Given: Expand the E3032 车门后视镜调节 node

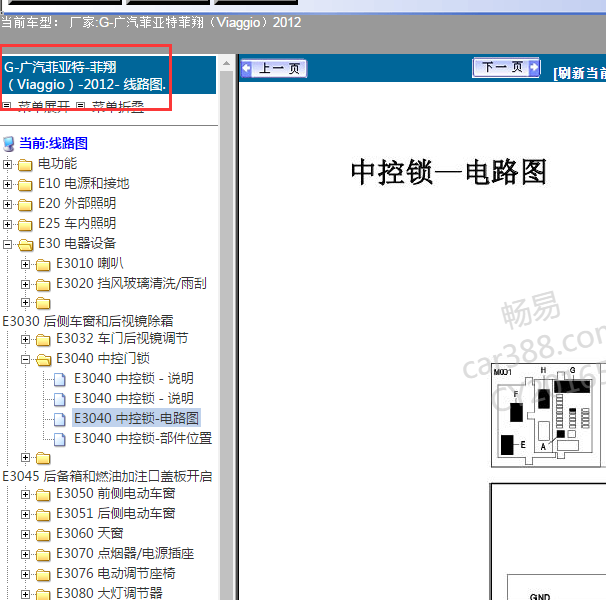Looking at the screenshot, I should (25, 339).
